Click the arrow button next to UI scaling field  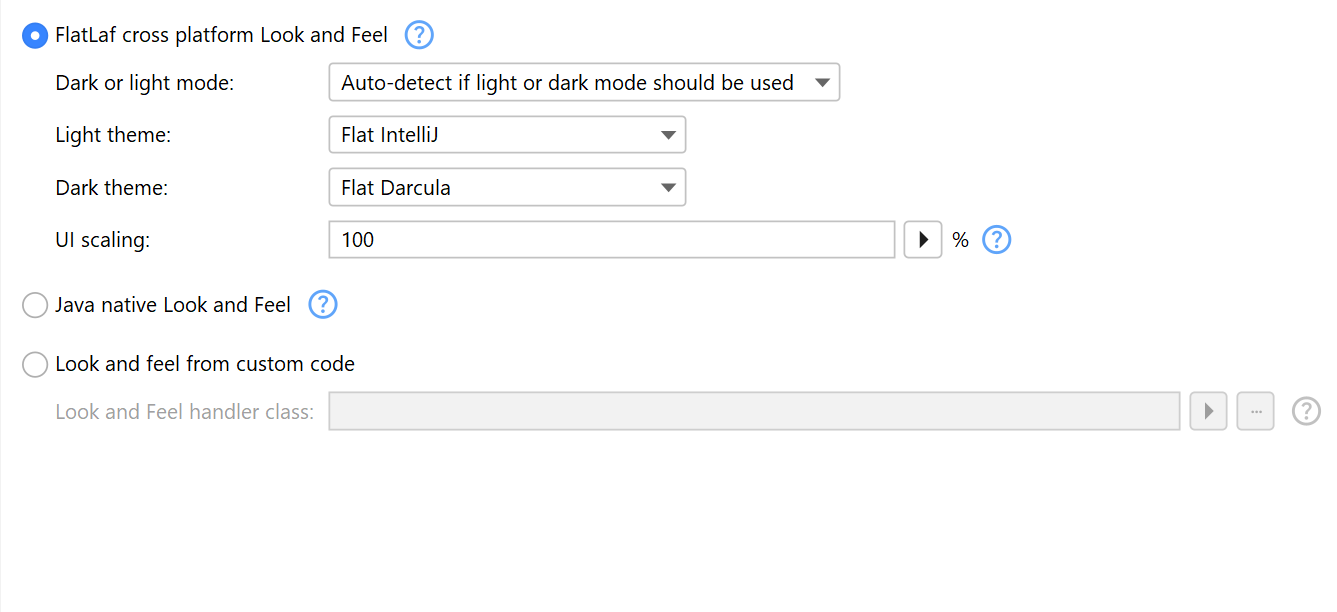point(923,240)
